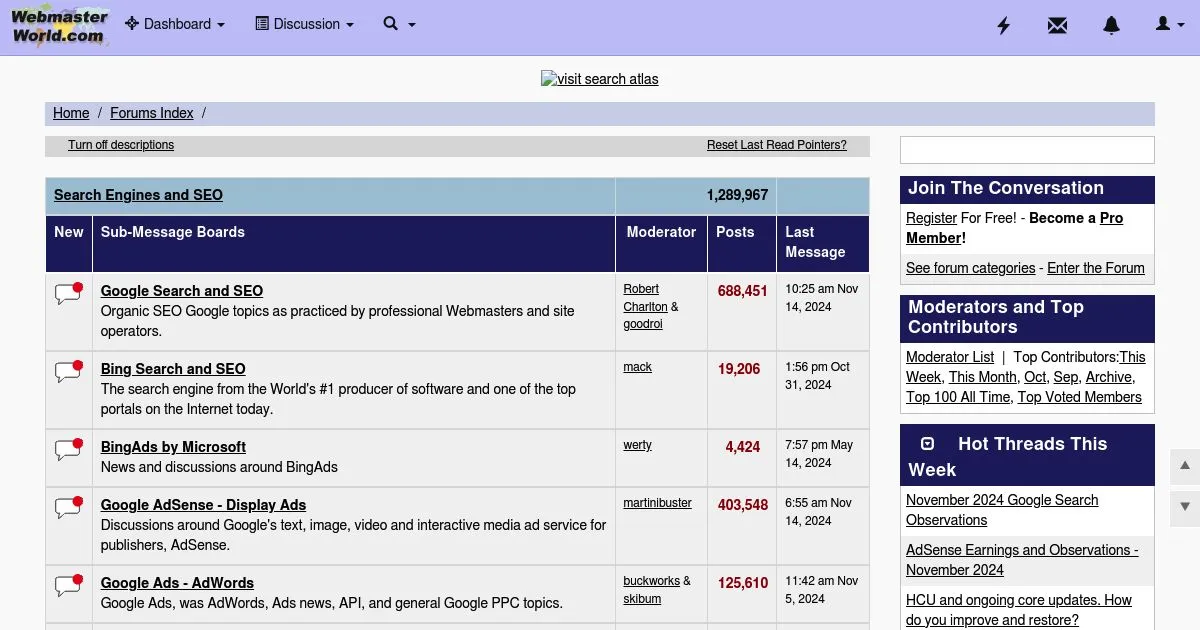Click the 1,289,967 total posts figure
This screenshot has height=630, width=1200.
click(737, 195)
